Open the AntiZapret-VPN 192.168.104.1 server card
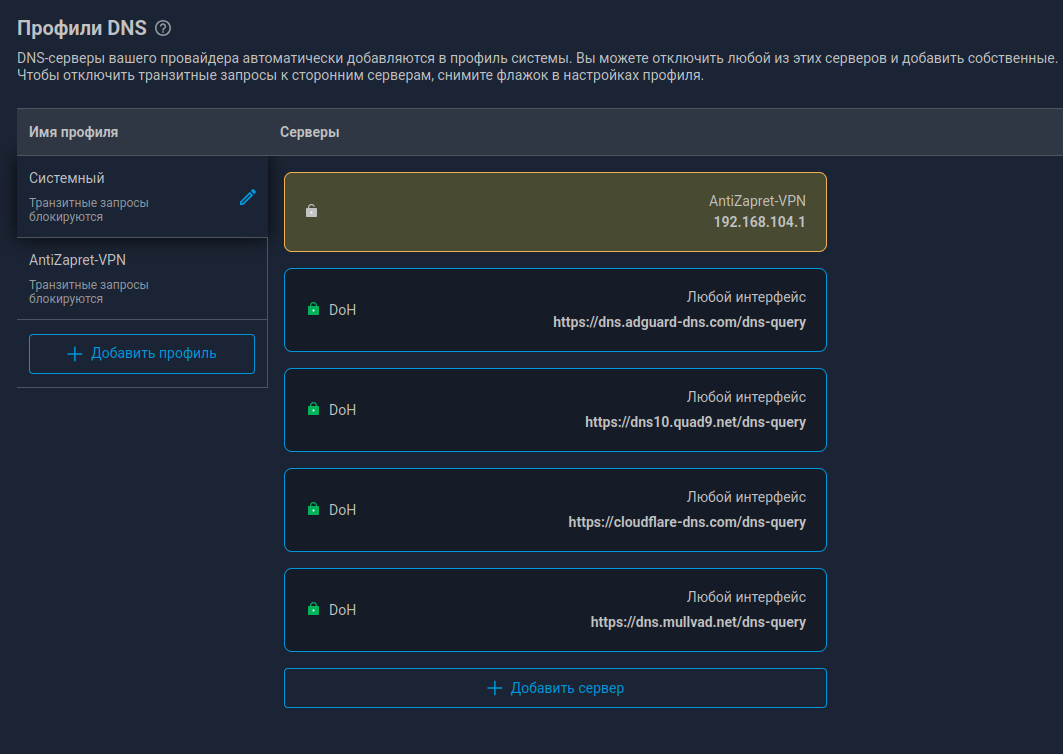 (x=555, y=212)
